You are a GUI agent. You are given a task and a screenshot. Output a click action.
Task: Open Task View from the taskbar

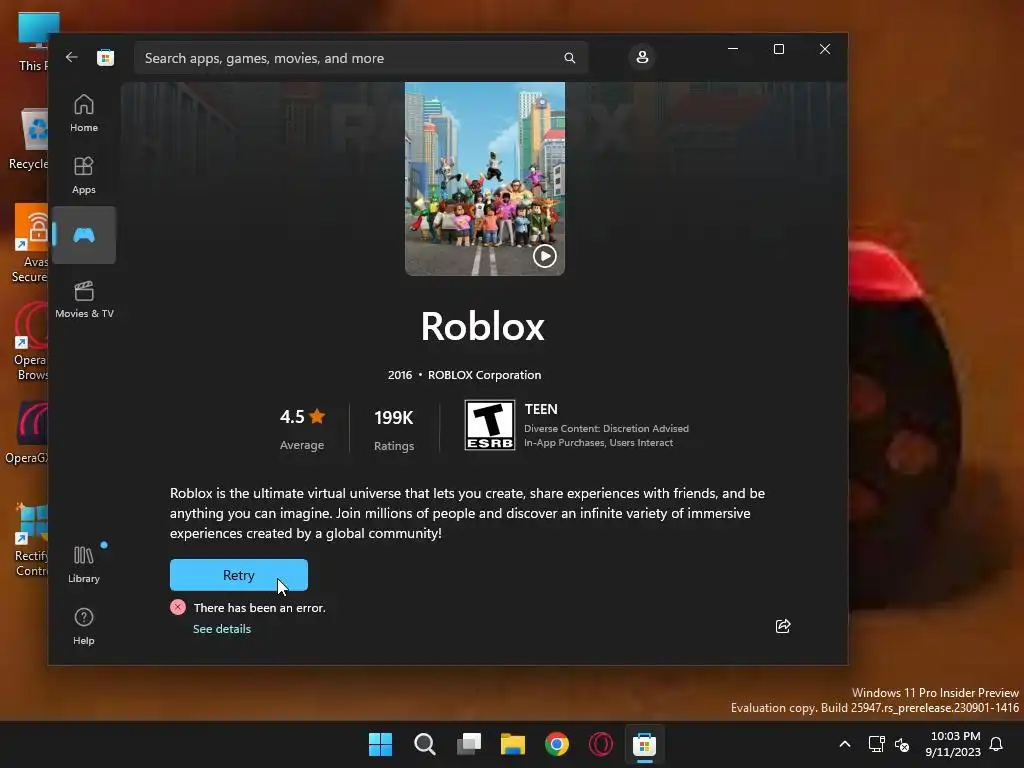pos(469,744)
